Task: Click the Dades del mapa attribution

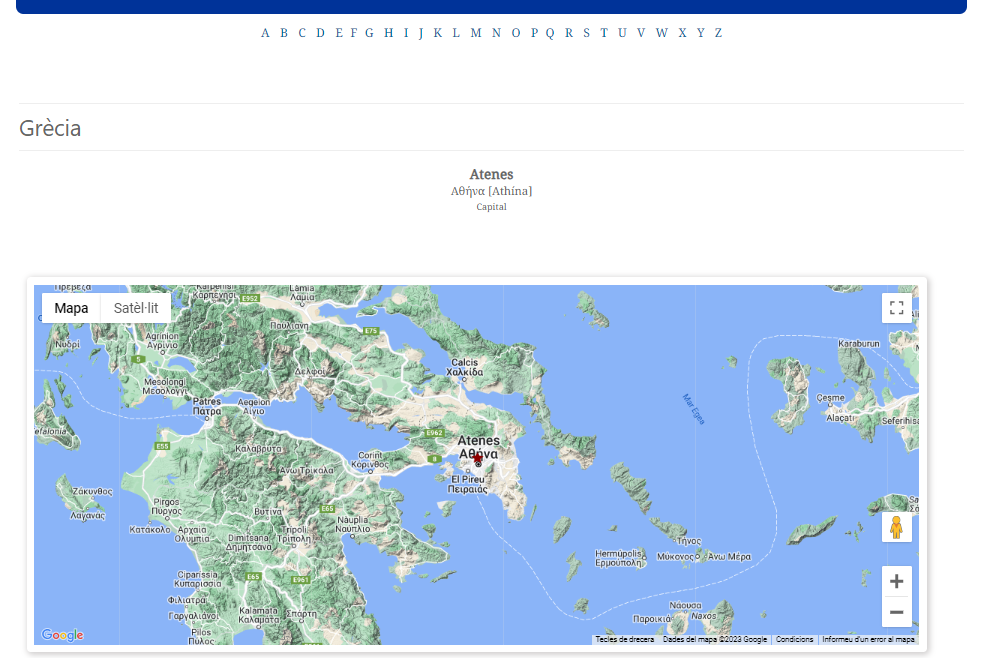Action: coord(714,639)
